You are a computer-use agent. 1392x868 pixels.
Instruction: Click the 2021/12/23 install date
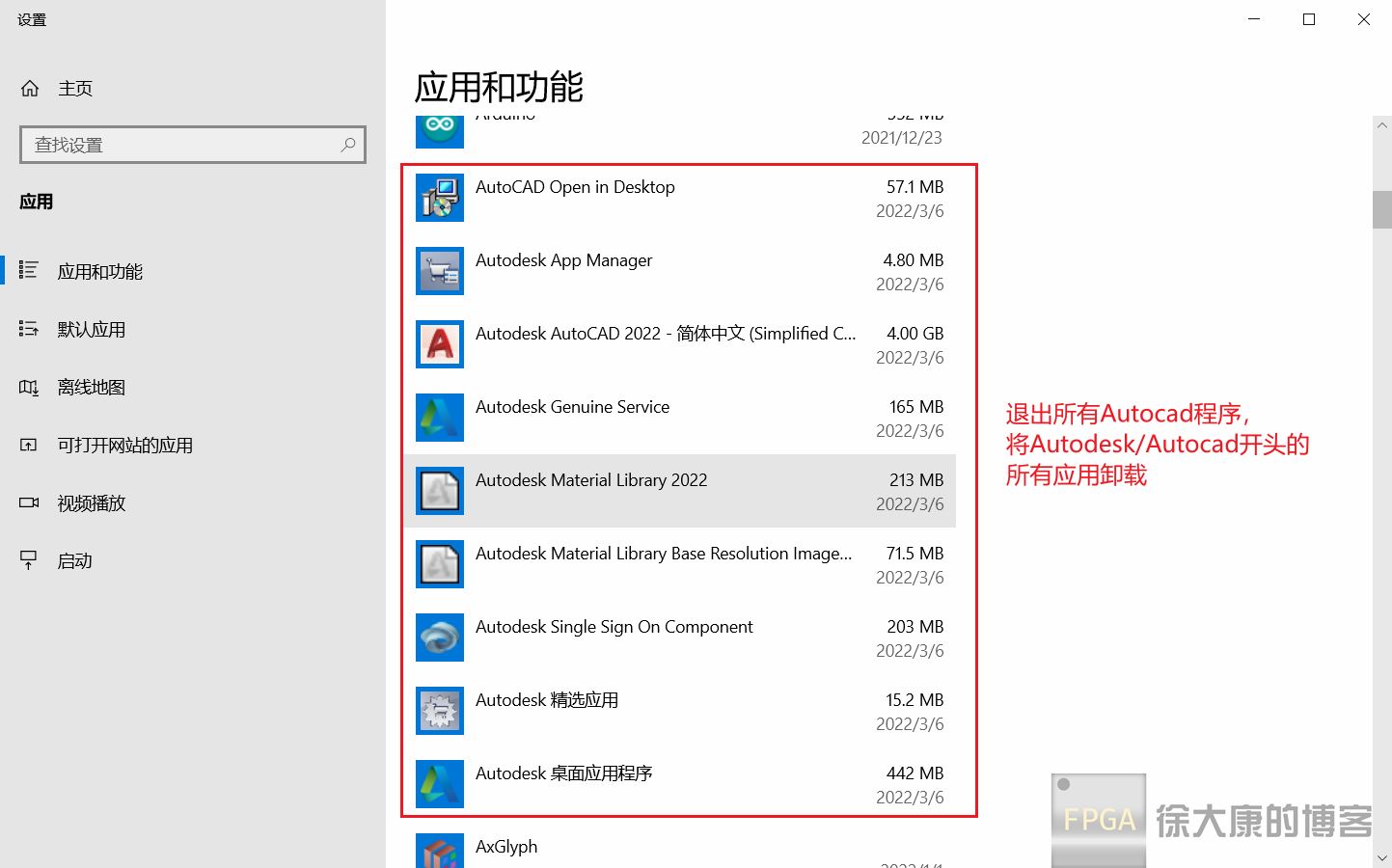point(901,138)
